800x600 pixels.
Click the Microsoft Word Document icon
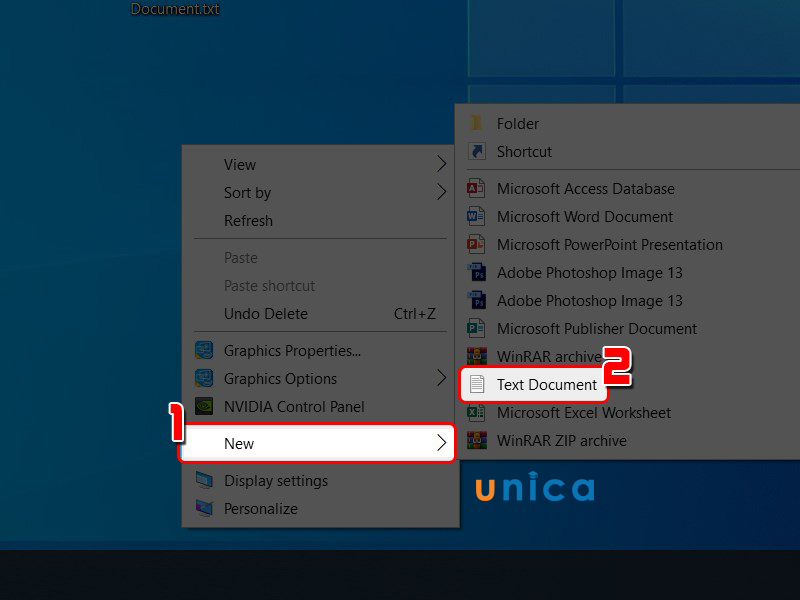tap(476, 217)
